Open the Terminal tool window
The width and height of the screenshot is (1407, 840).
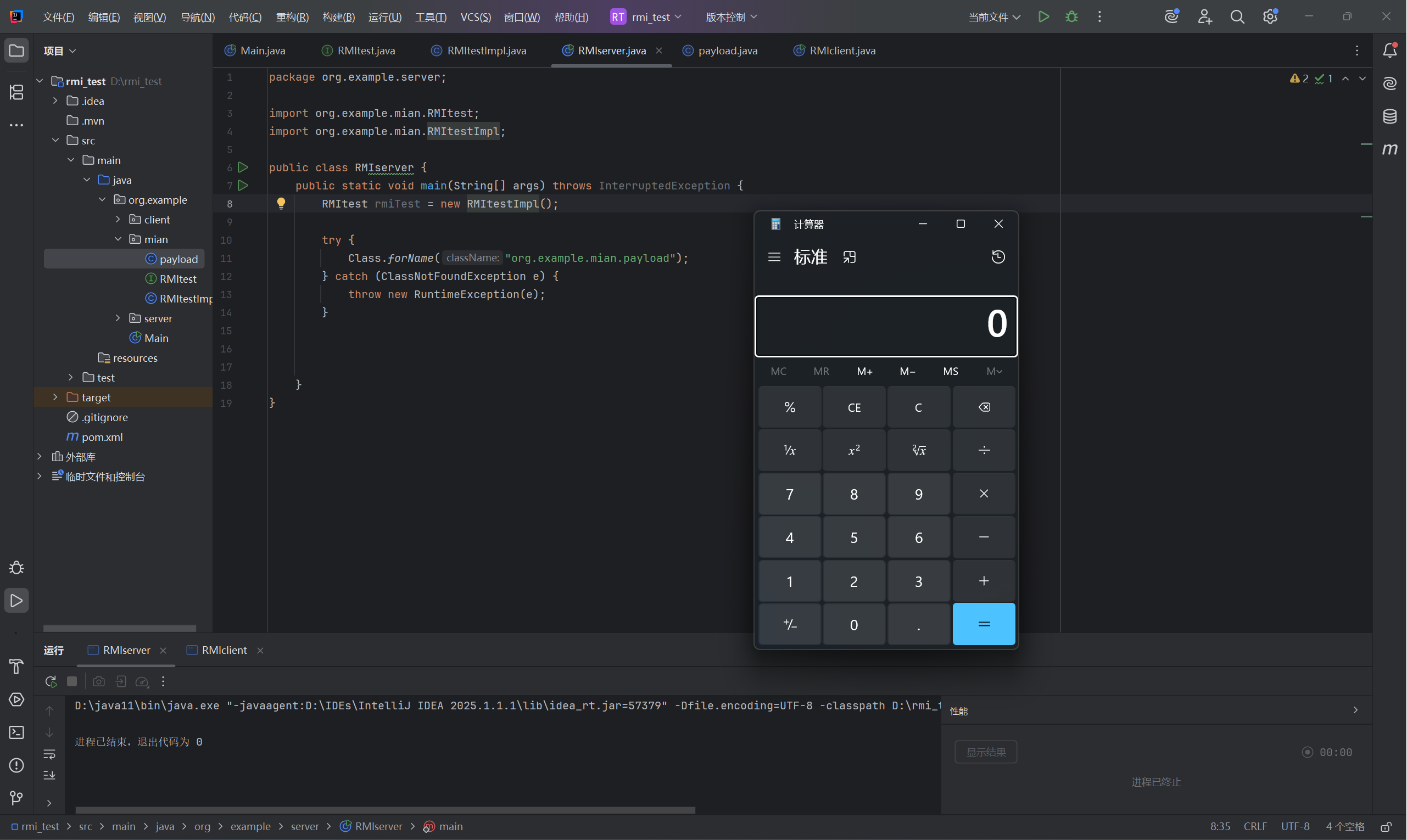coord(16,732)
